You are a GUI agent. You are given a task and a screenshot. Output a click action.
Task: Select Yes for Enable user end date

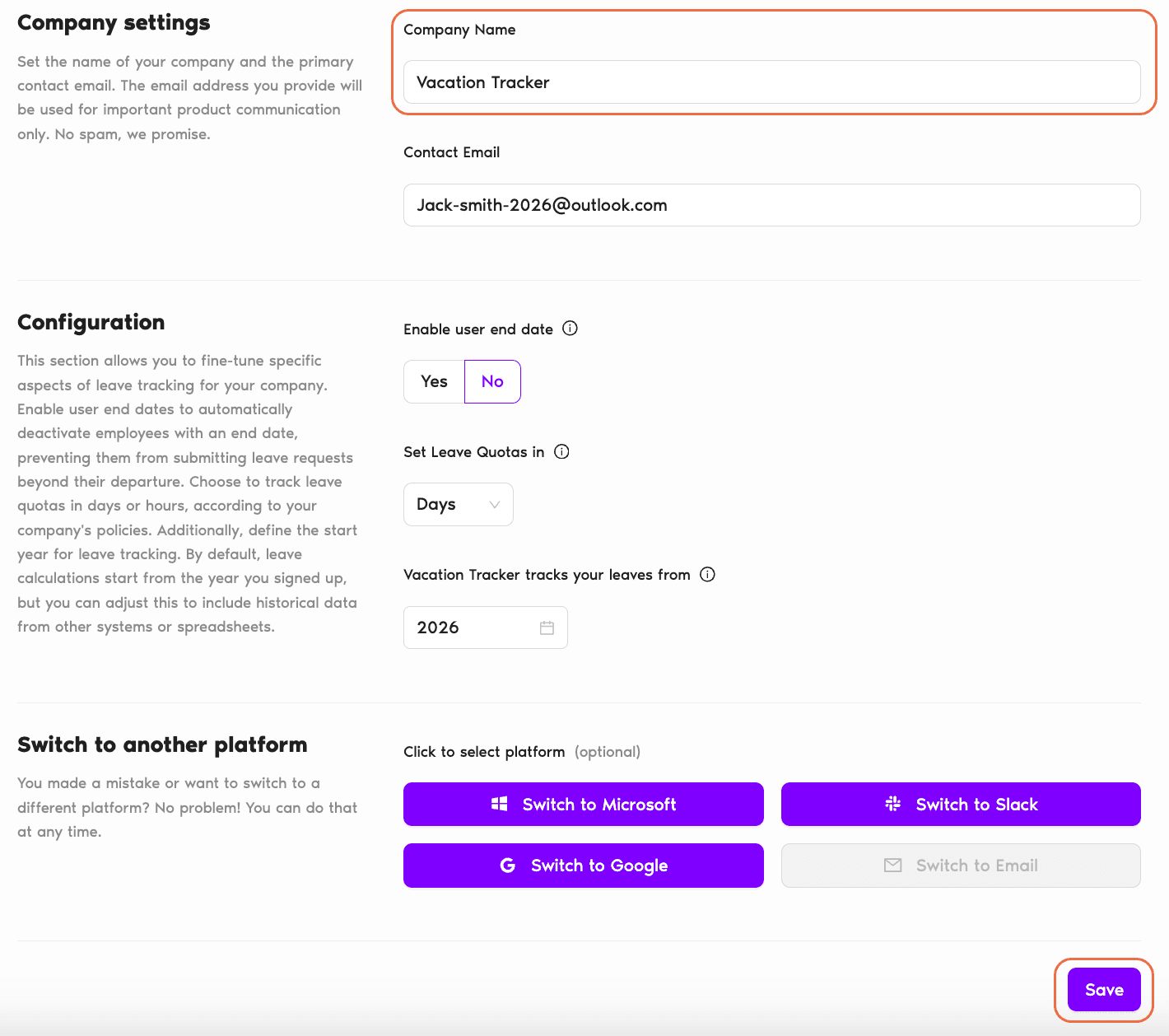coord(434,381)
